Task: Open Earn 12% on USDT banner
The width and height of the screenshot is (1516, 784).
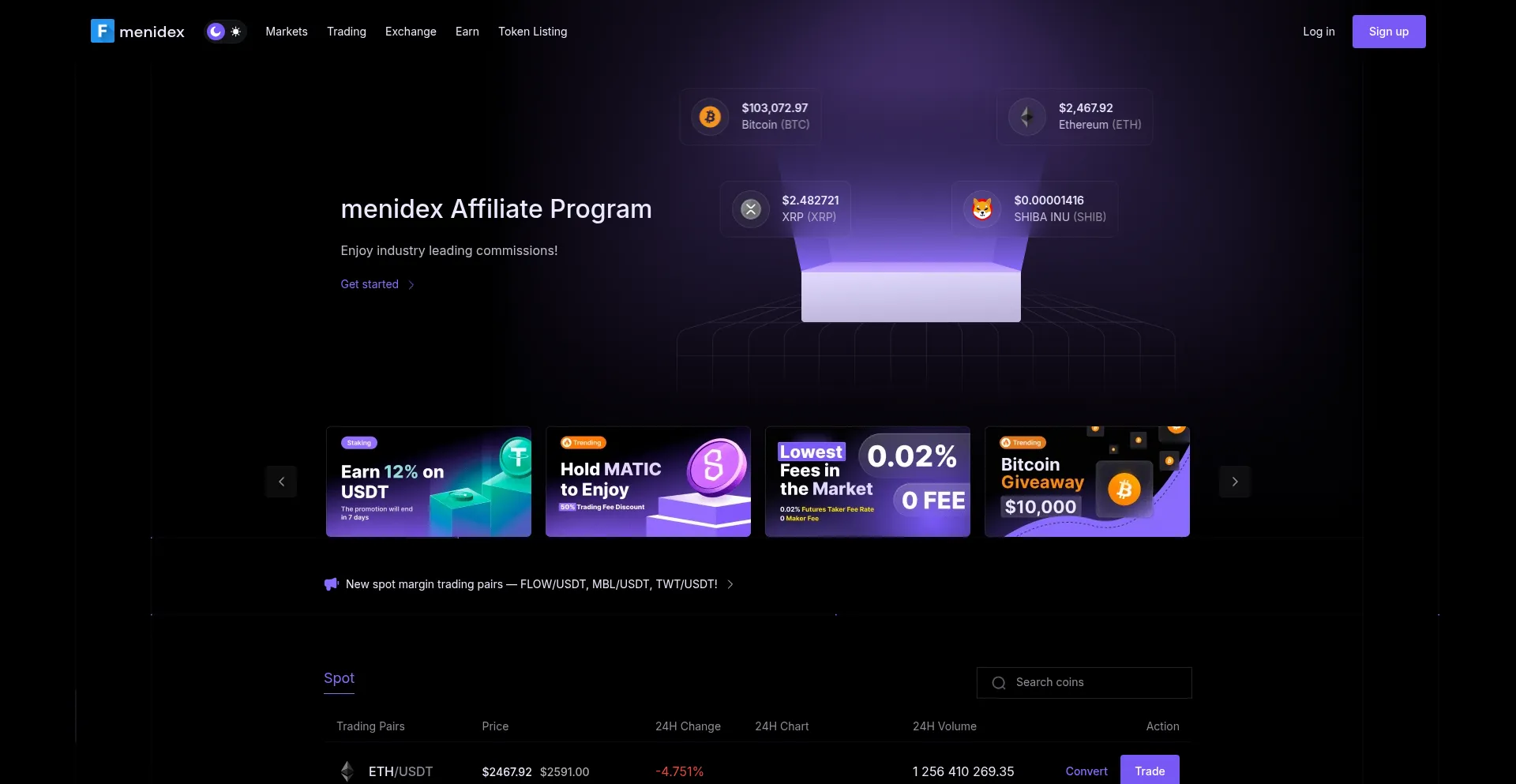Action: point(429,482)
